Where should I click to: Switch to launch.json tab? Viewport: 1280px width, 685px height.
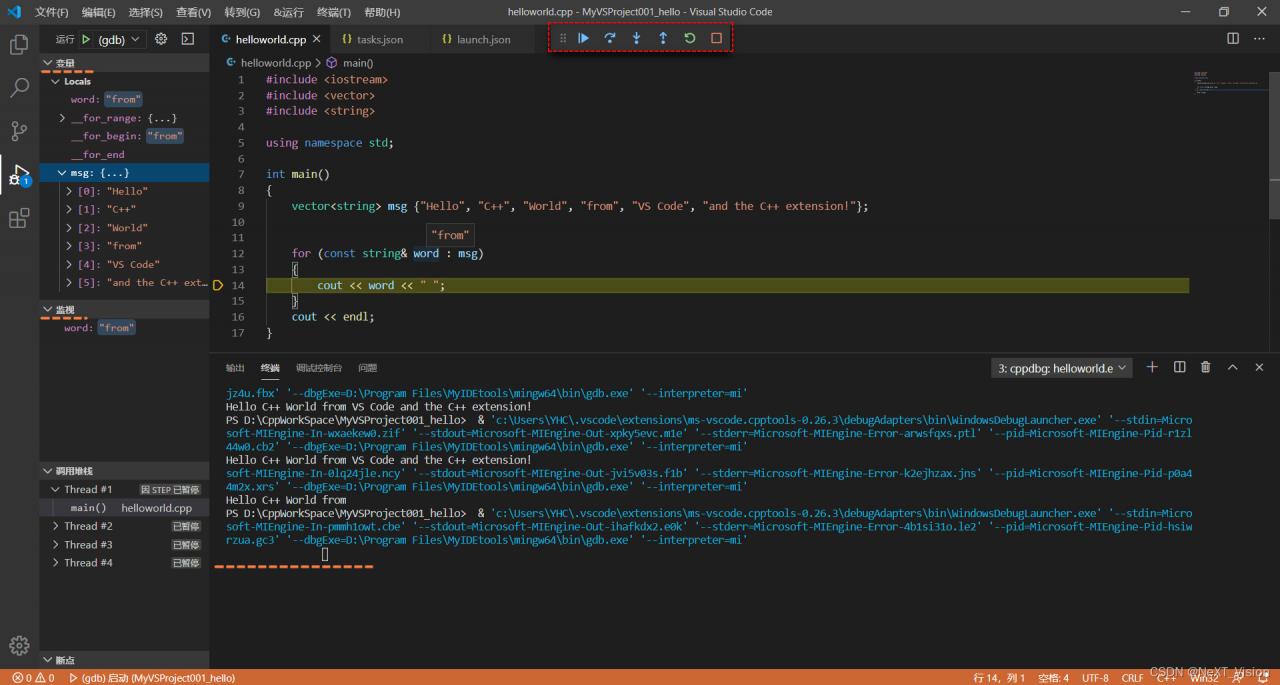click(483, 39)
